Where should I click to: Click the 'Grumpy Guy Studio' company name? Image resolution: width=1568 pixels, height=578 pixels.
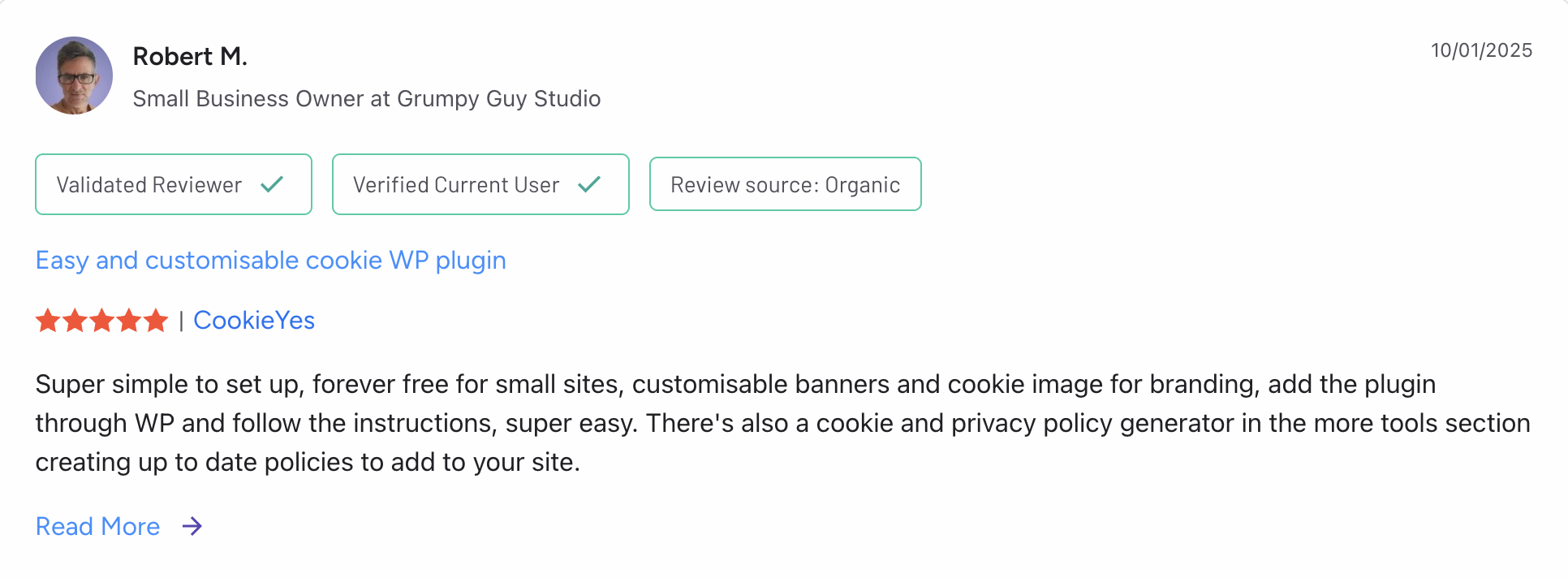[x=498, y=99]
